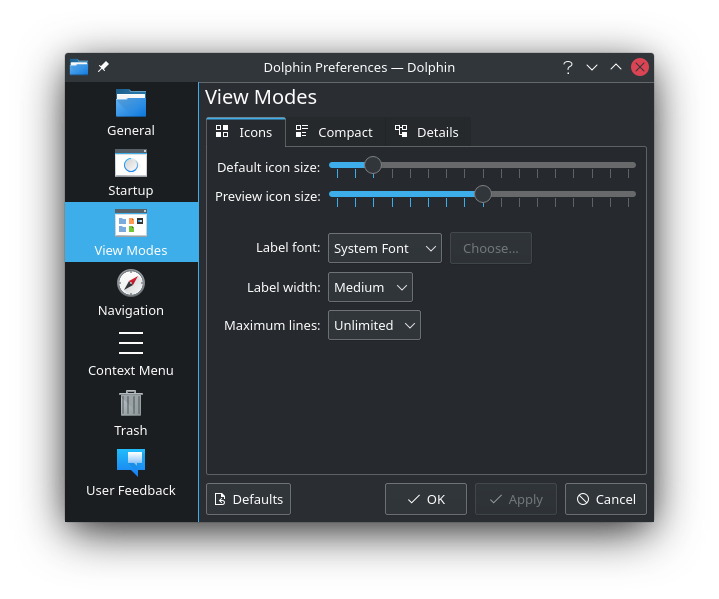
Task: Click the Navigation label in sidebar
Action: [x=131, y=311]
